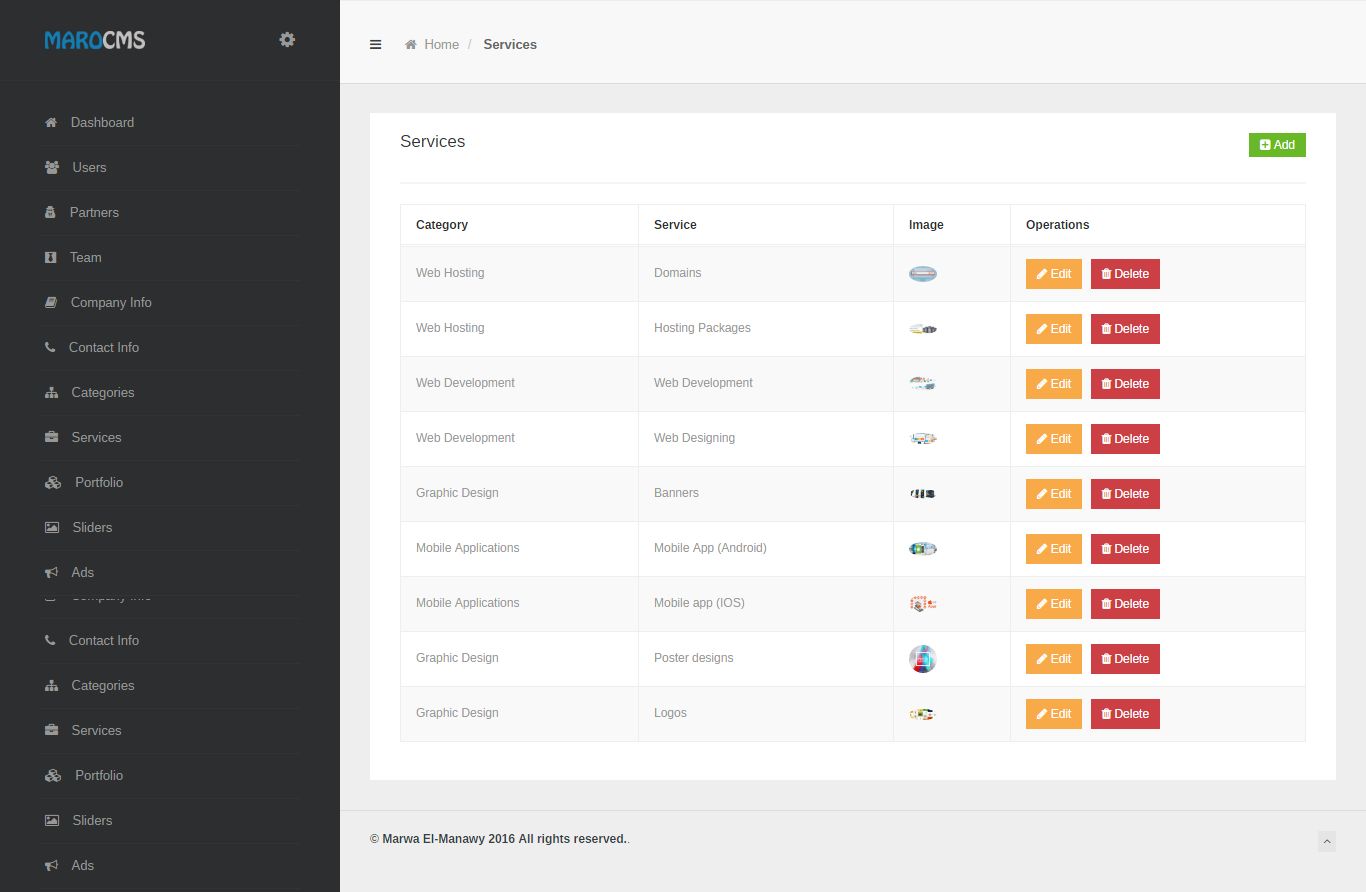
Task: Open the Partners sidebar item
Action: pos(94,212)
